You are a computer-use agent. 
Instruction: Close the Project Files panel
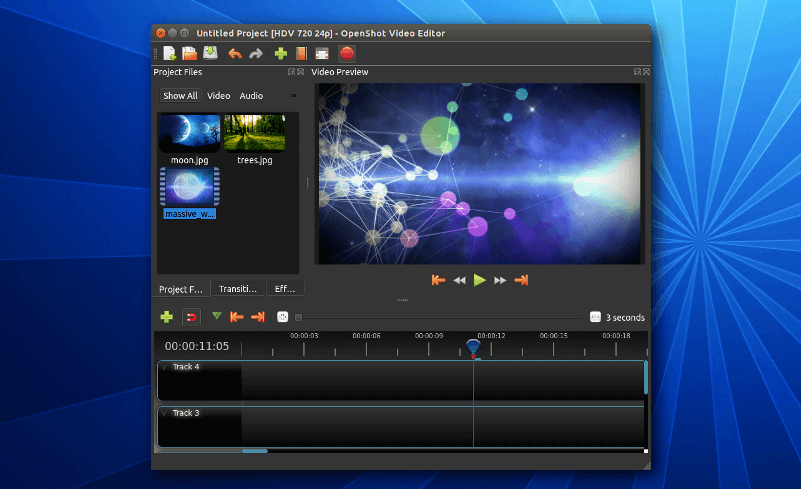coord(300,72)
